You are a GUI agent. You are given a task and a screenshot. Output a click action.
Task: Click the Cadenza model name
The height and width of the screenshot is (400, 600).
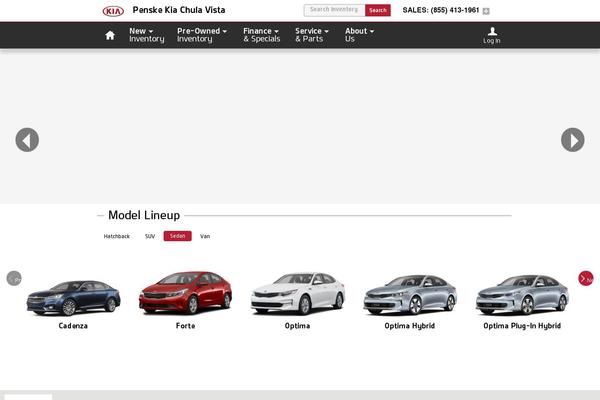pos(73,326)
